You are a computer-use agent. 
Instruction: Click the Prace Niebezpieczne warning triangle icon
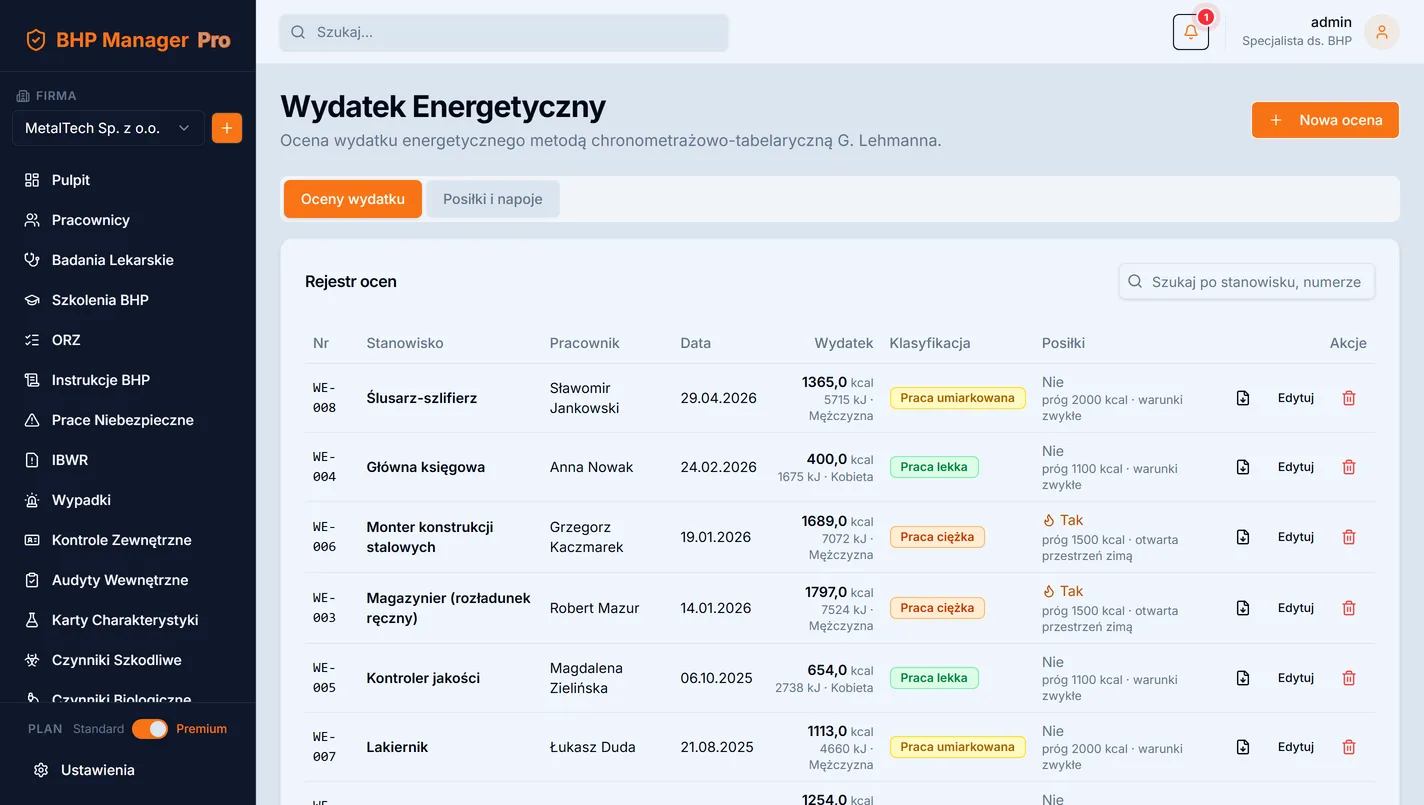point(32,420)
